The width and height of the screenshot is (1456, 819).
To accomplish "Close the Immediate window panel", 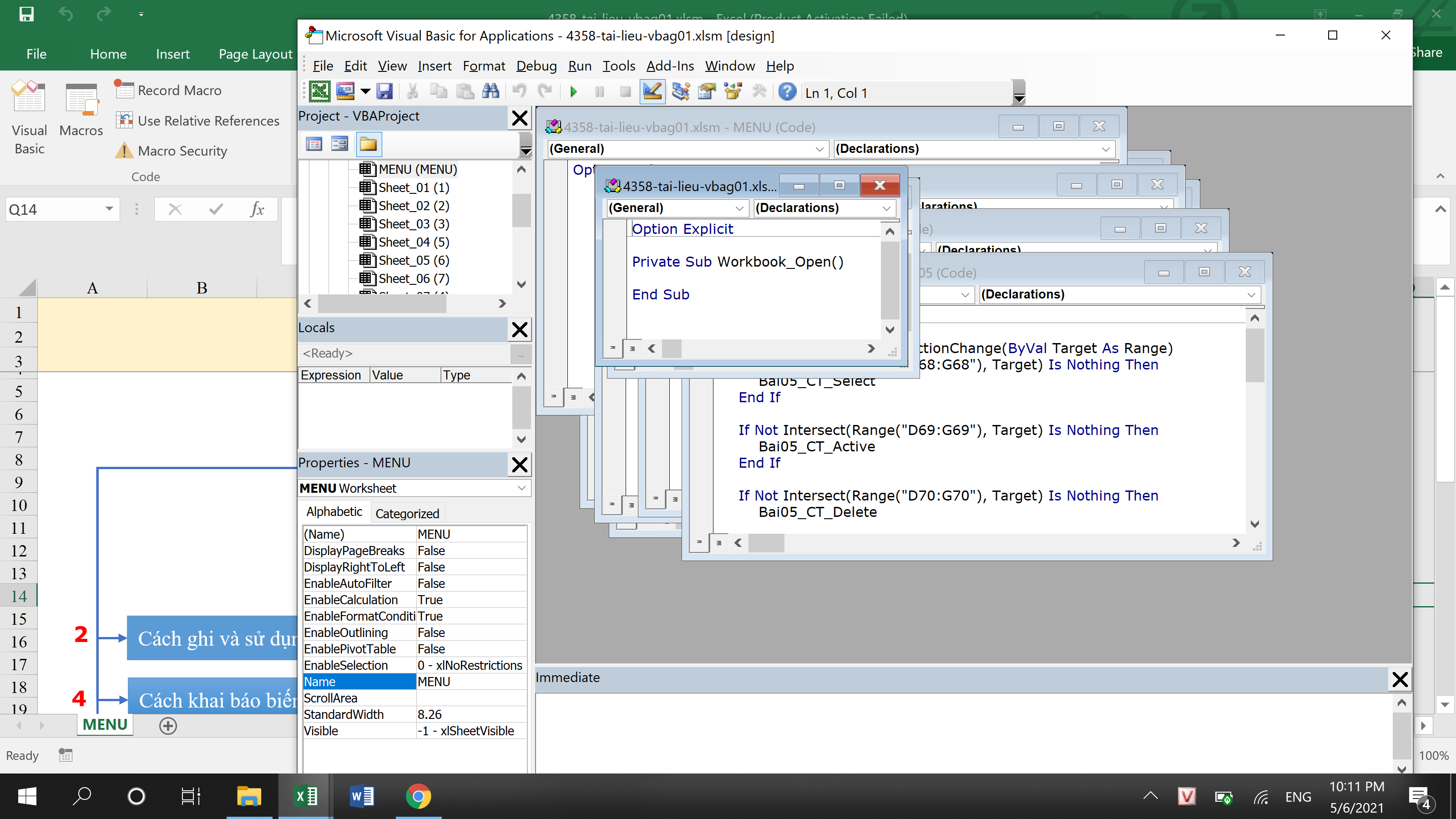I will point(1400,679).
